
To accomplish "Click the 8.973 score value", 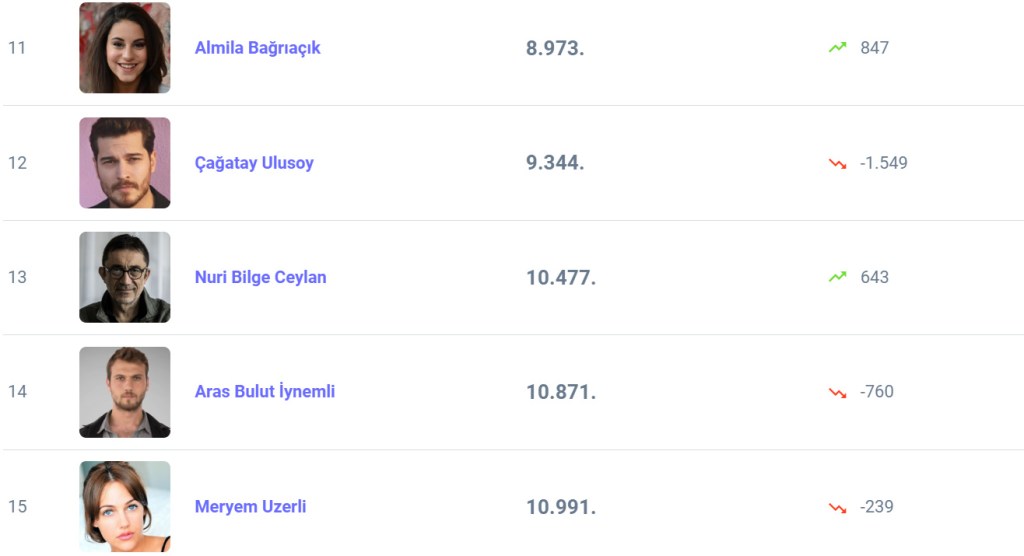I will [555, 48].
